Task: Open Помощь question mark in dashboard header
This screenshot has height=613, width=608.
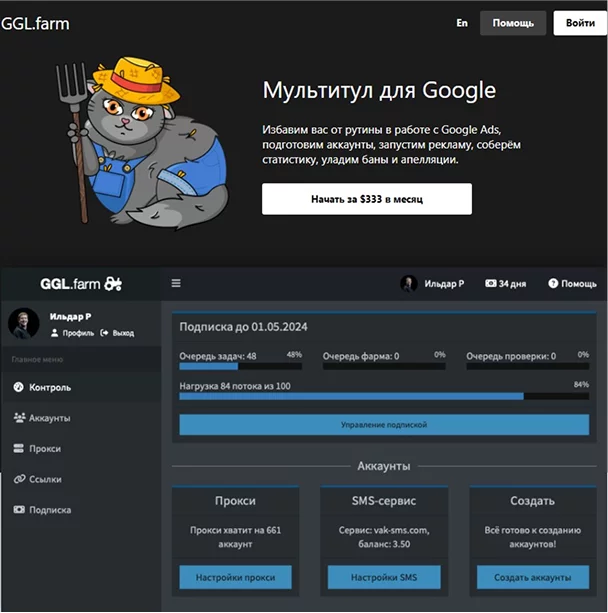Action: (552, 284)
